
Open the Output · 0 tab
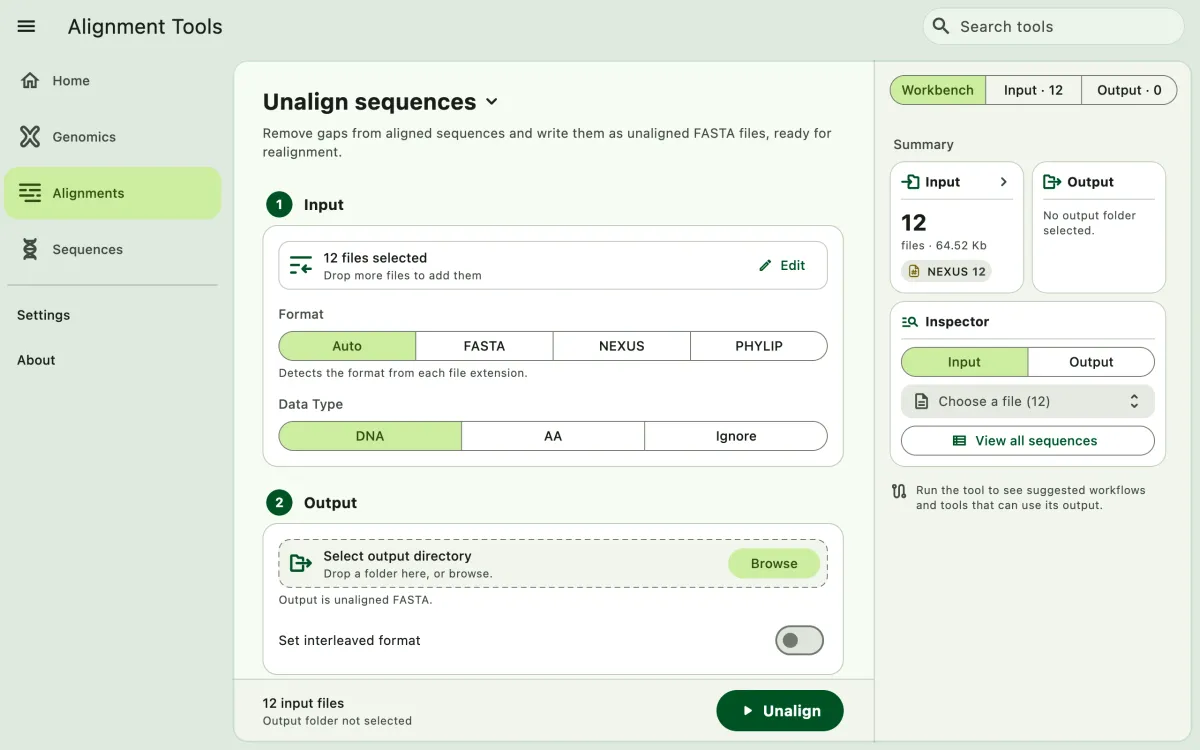tap(1129, 90)
